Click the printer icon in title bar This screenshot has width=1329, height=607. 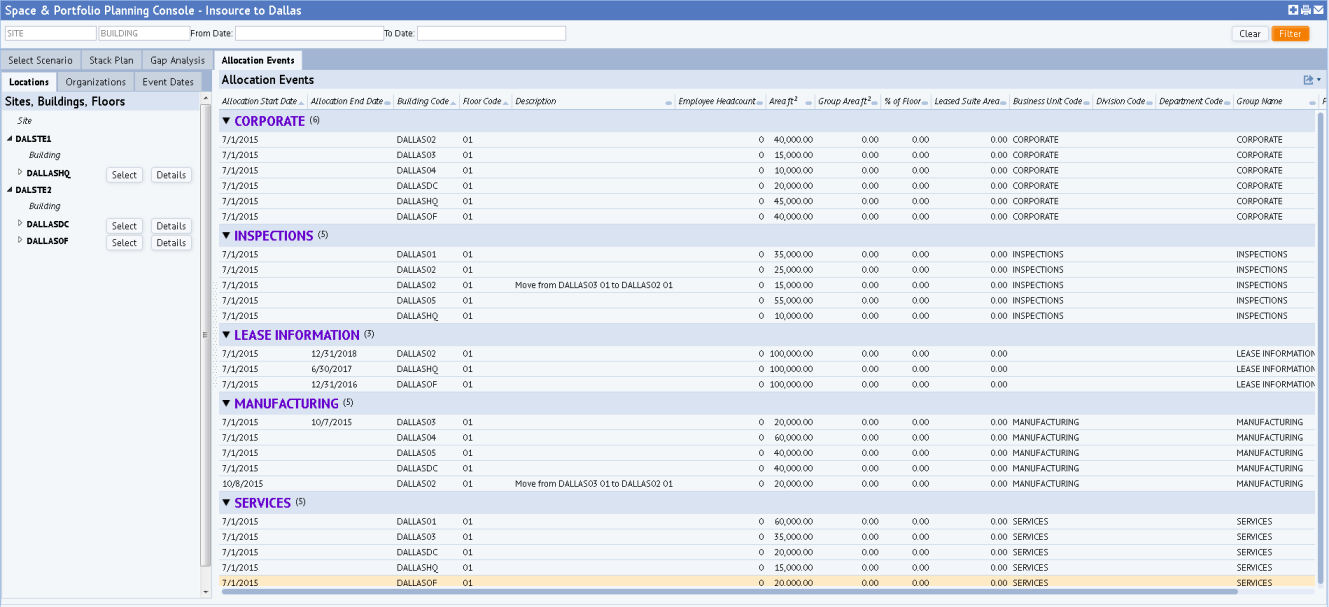[x=1306, y=10]
